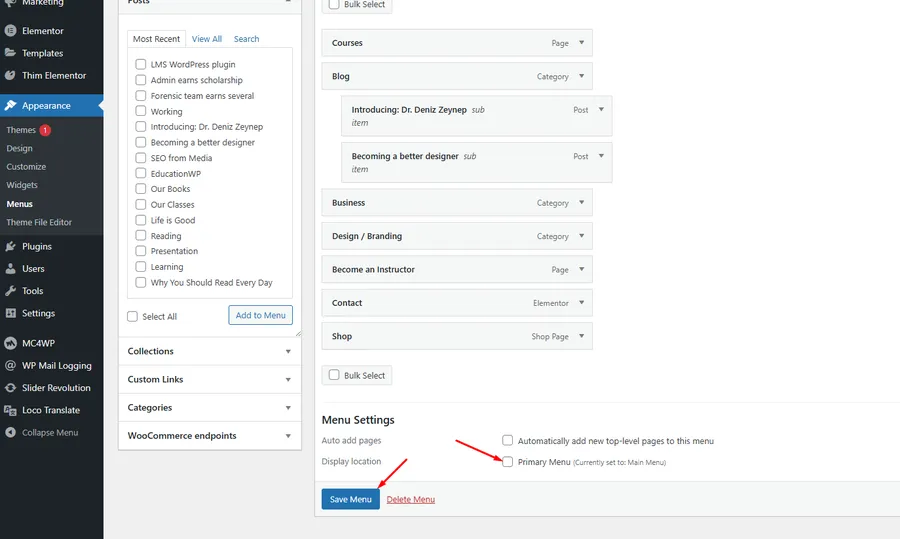
Task: Click the Users person icon
Action: [x=10, y=268]
